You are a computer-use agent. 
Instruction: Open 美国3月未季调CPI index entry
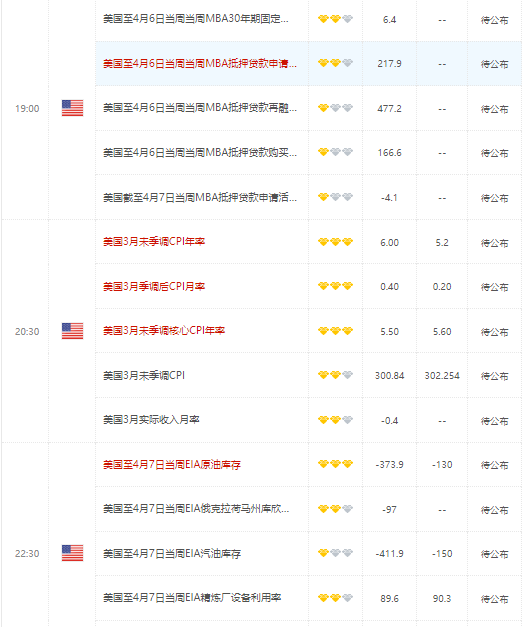coord(144,375)
